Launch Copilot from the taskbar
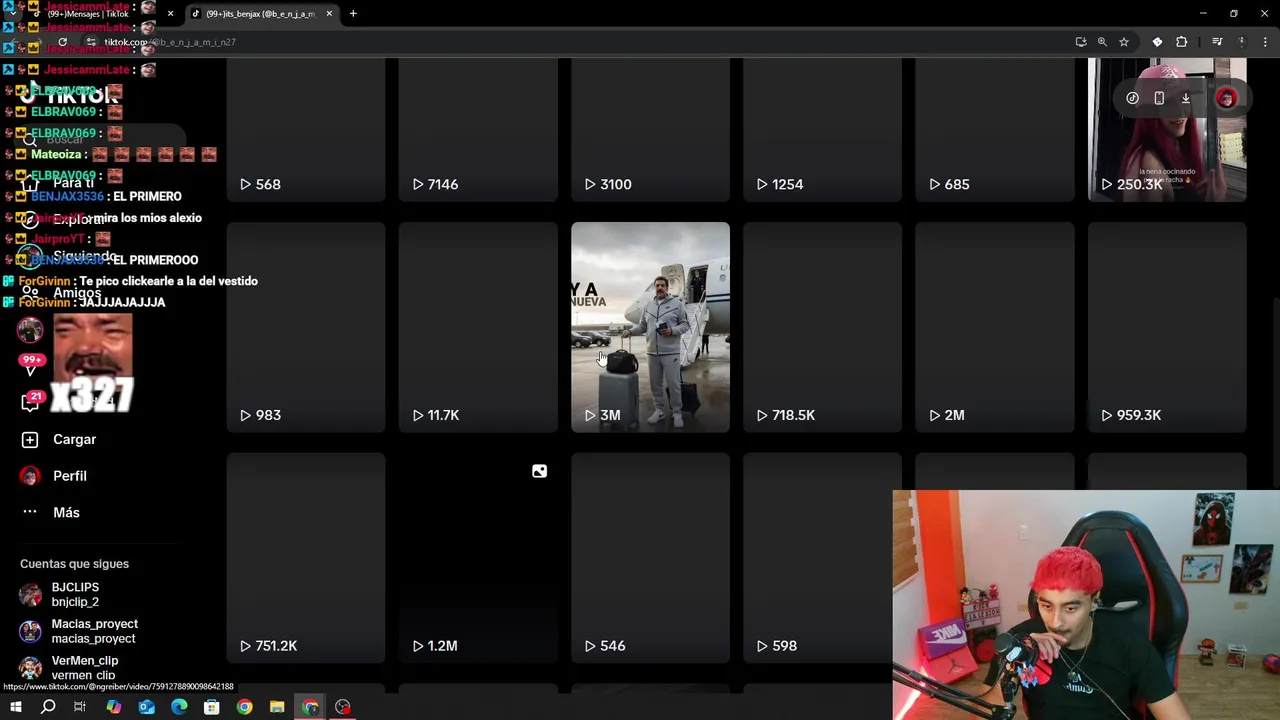 tap(114, 707)
